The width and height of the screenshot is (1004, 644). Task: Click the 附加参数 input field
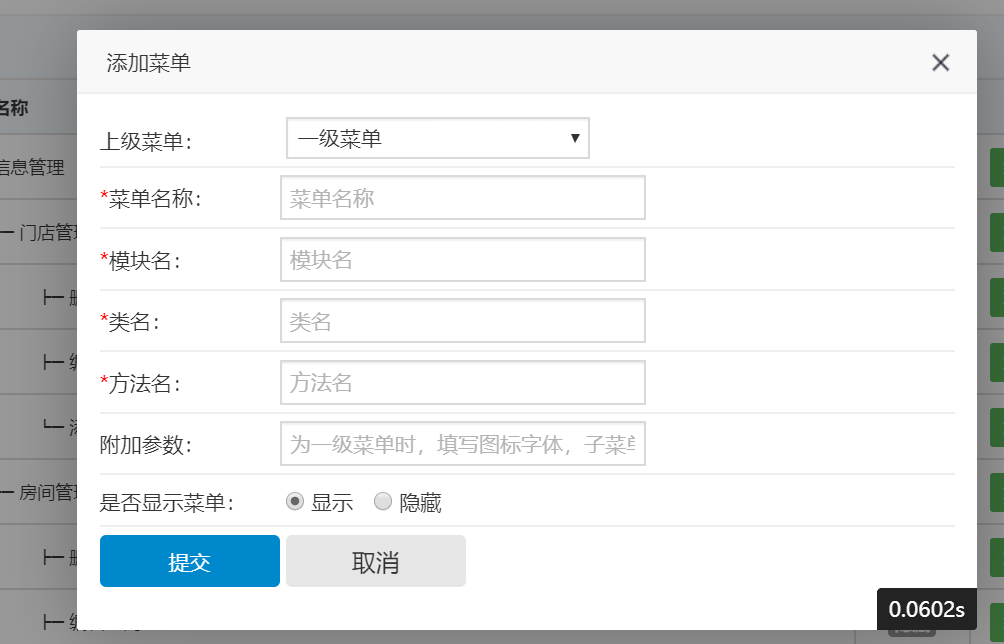tap(462, 444)
